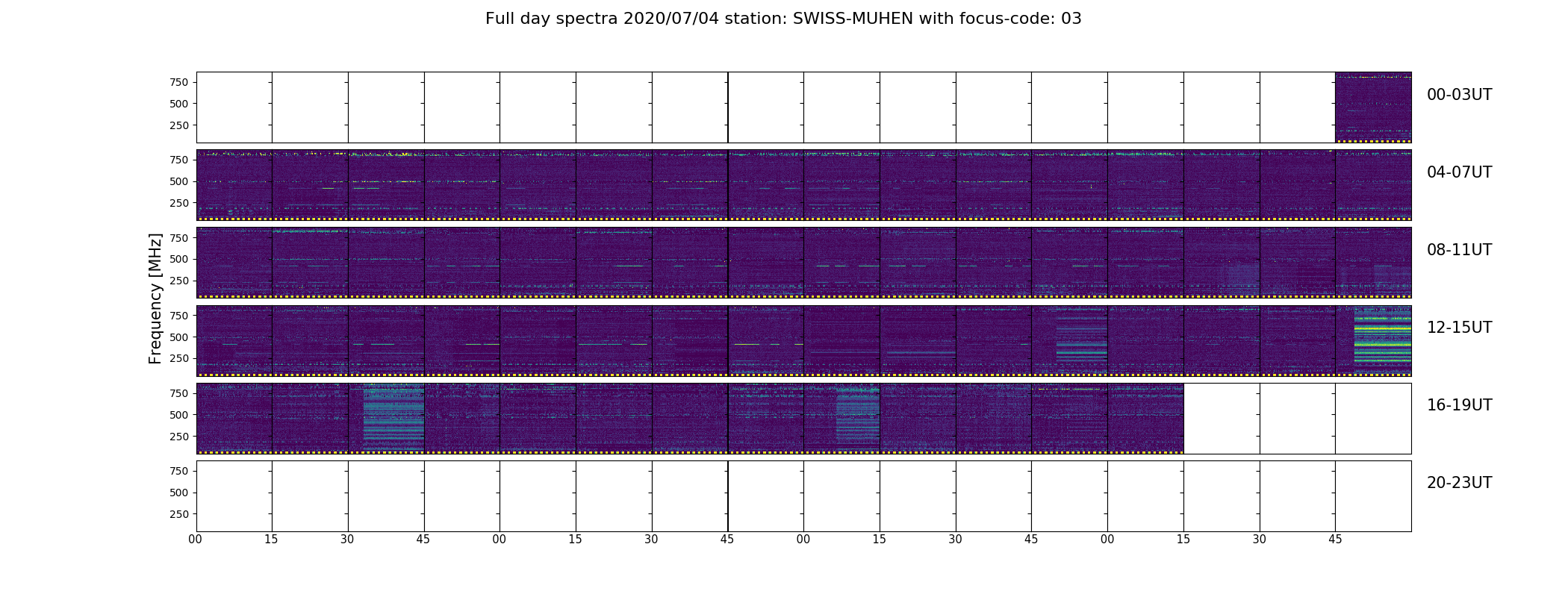This screenshot has height=597, width=1568.
Task: Click the first spectrogram panel in the 04-07UT row
Action: (234, 185)
